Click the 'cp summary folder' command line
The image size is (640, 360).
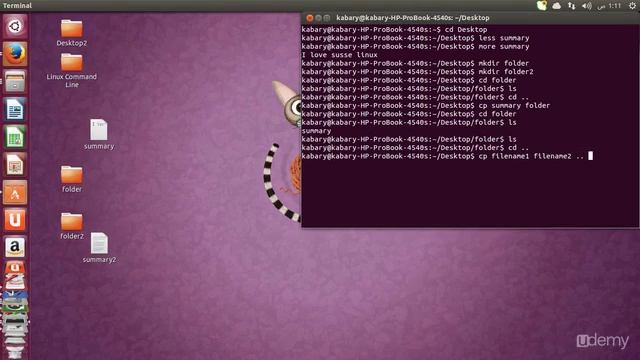coord(426,105)
